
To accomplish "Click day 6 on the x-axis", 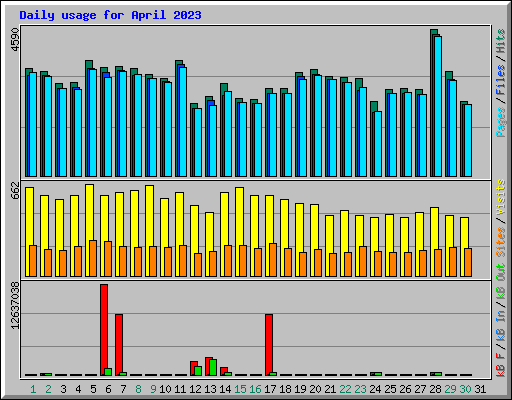I will coord(108,389).
